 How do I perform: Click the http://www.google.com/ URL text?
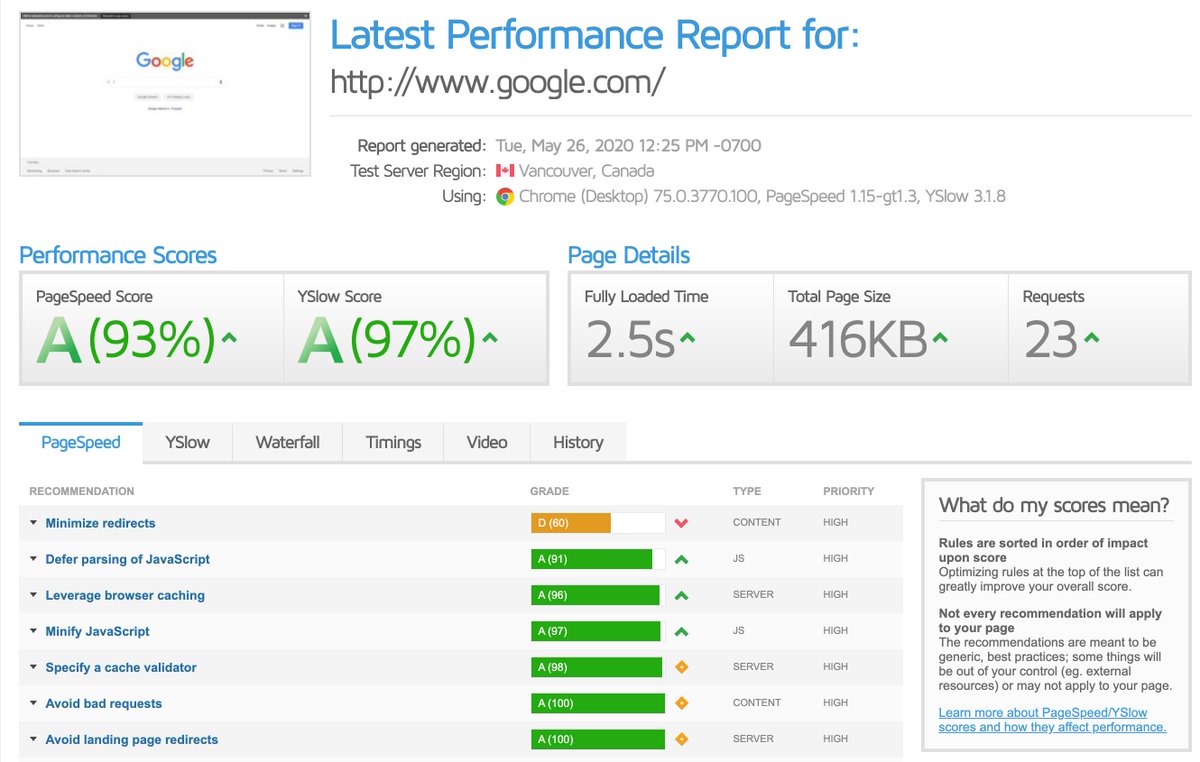[x=497, y=82]
